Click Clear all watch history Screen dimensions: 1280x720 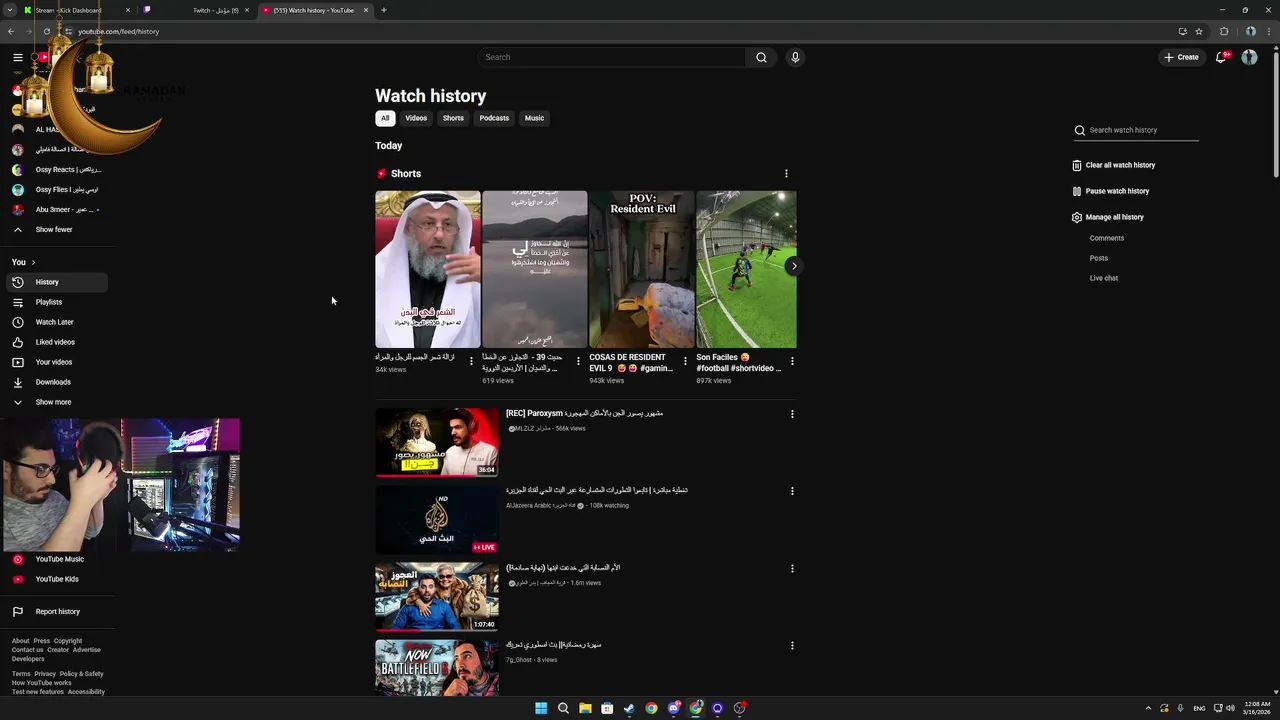pyautogui.click(x=1114, y=165)
